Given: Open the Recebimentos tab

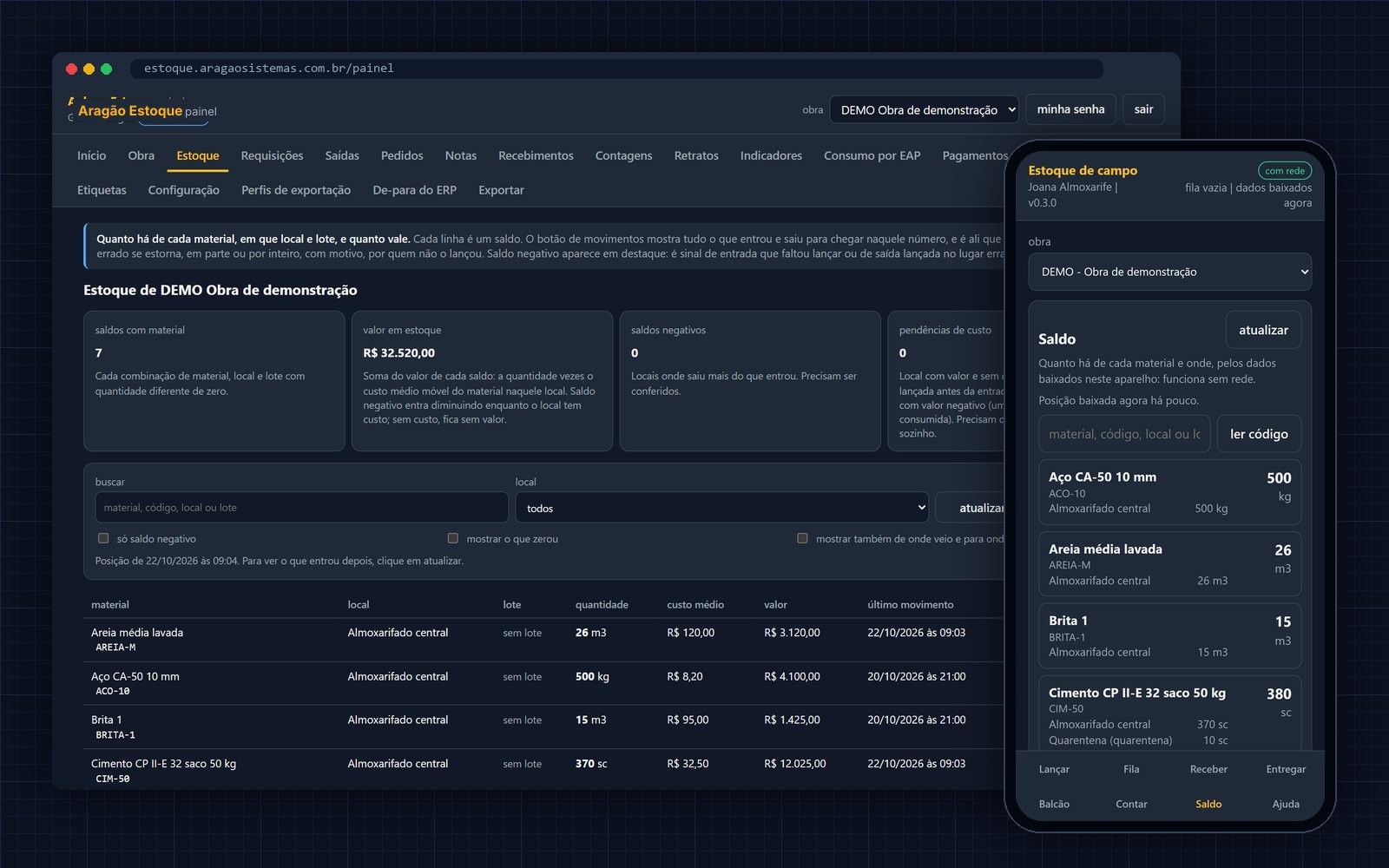Looking at the screenshot, I should coord(536,155).
